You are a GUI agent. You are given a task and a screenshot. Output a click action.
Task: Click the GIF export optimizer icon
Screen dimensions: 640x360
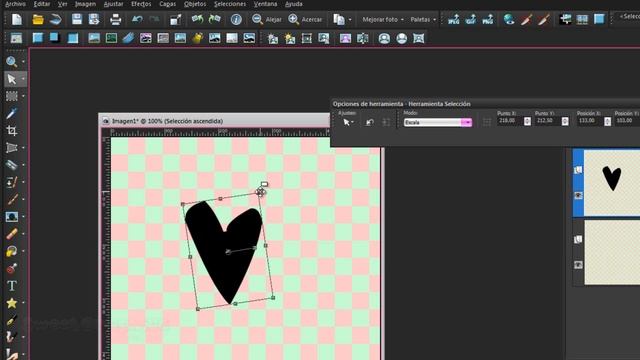pos(471,19)
